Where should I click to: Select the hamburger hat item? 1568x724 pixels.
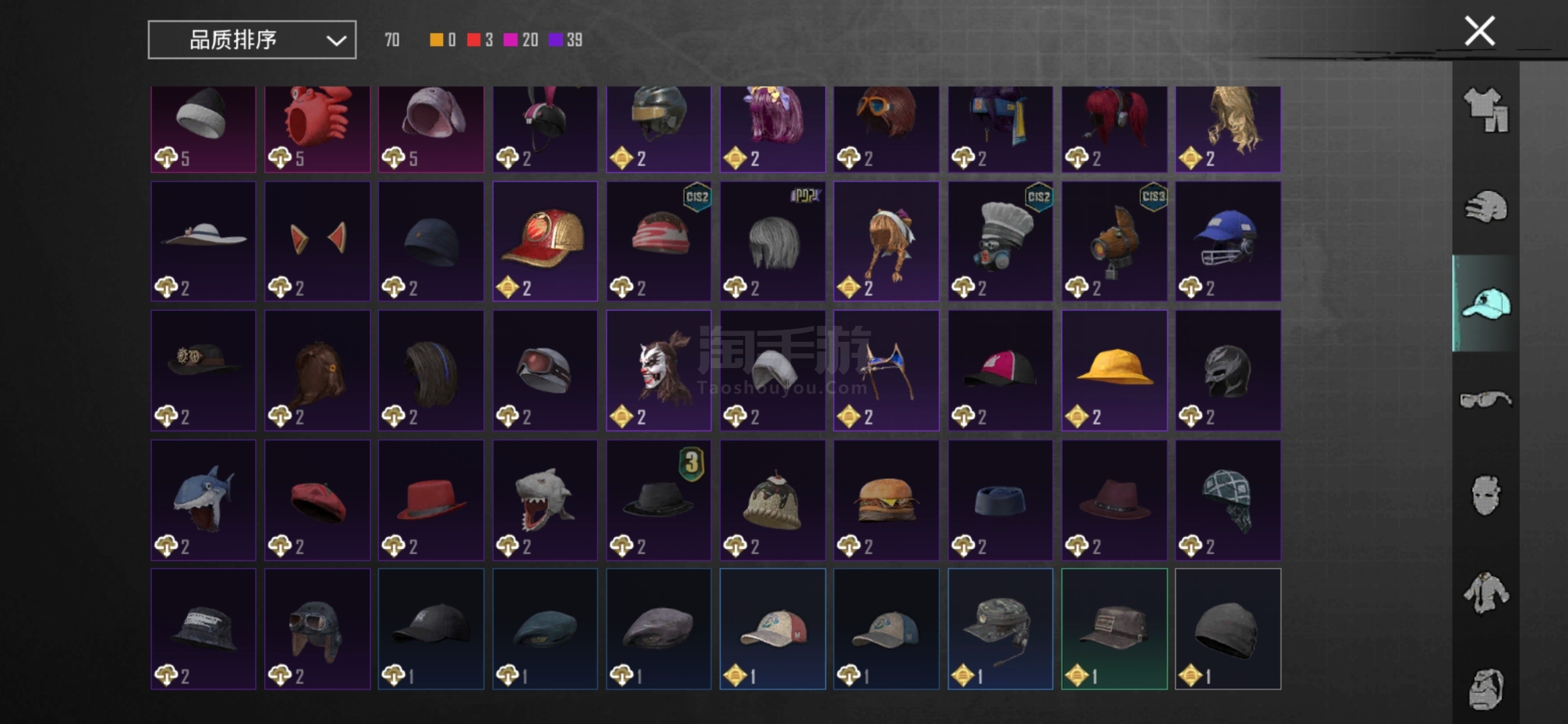[x=886, y=499]
